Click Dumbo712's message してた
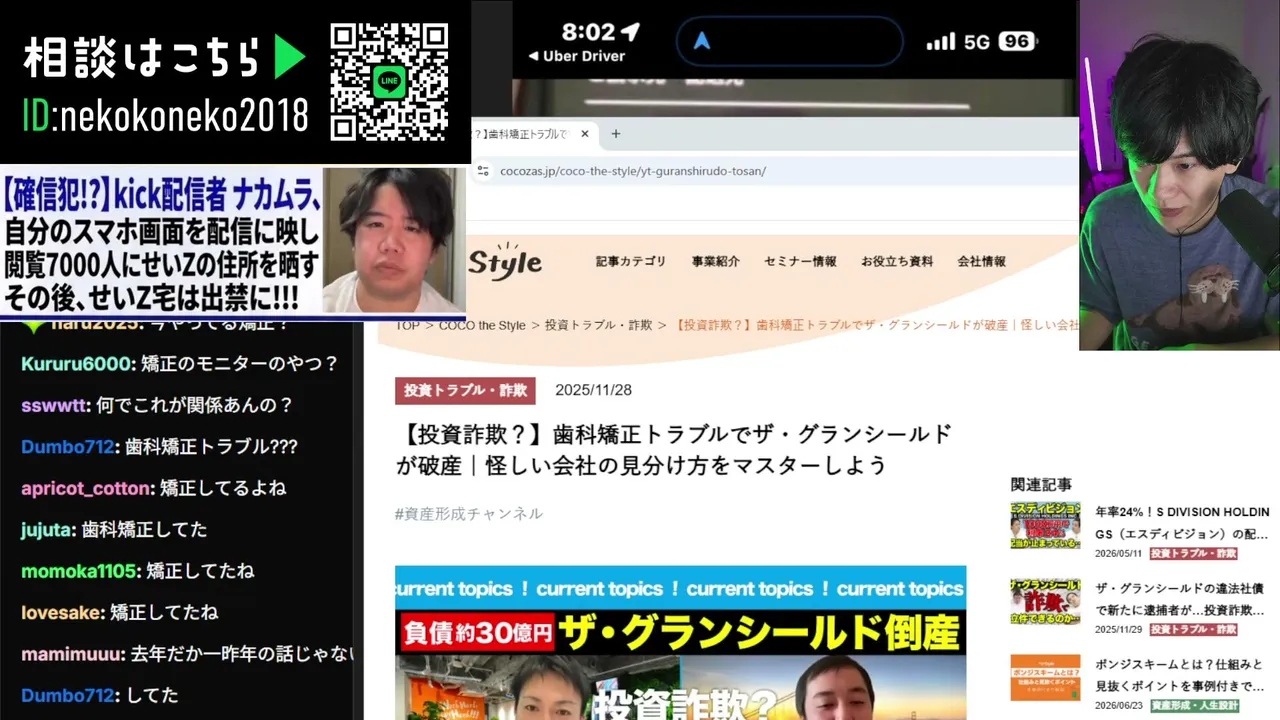This screenshot has width=1280, height=720. [x=152, y=695]
